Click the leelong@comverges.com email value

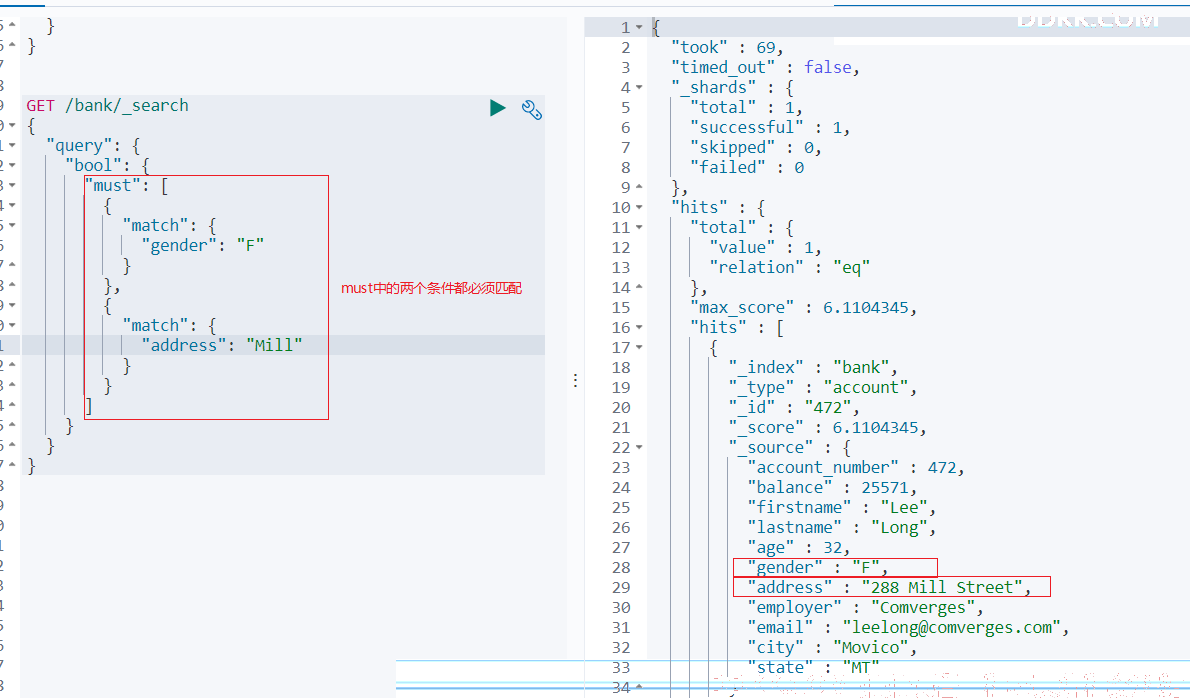click(952, 627)
